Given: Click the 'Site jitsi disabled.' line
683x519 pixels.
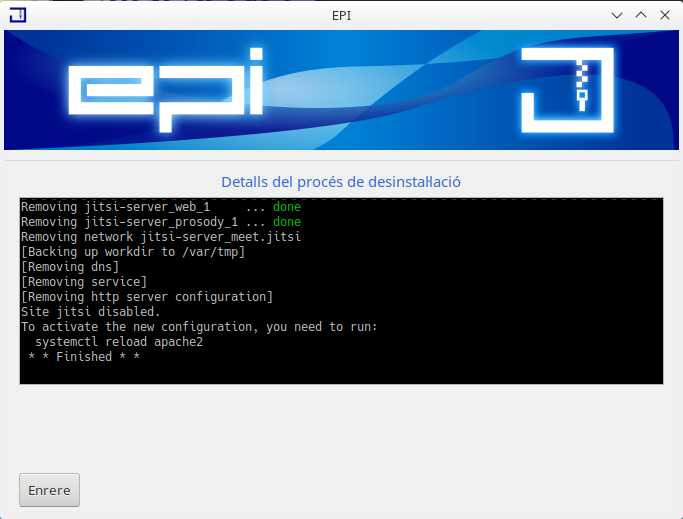Looking at the screenshot, I should pos(91,312).
